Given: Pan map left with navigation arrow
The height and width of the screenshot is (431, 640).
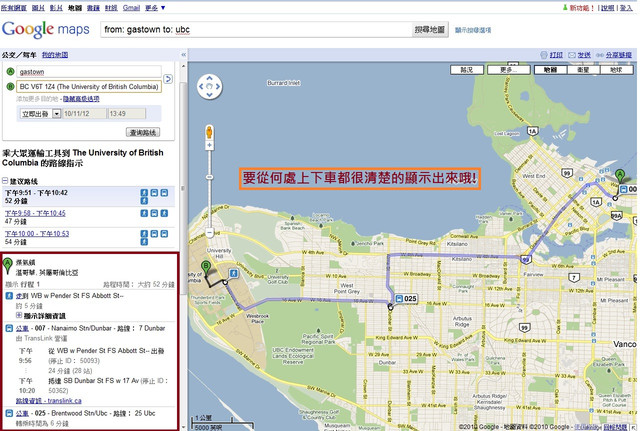Looking at the screenshot, I should point(200,87).
